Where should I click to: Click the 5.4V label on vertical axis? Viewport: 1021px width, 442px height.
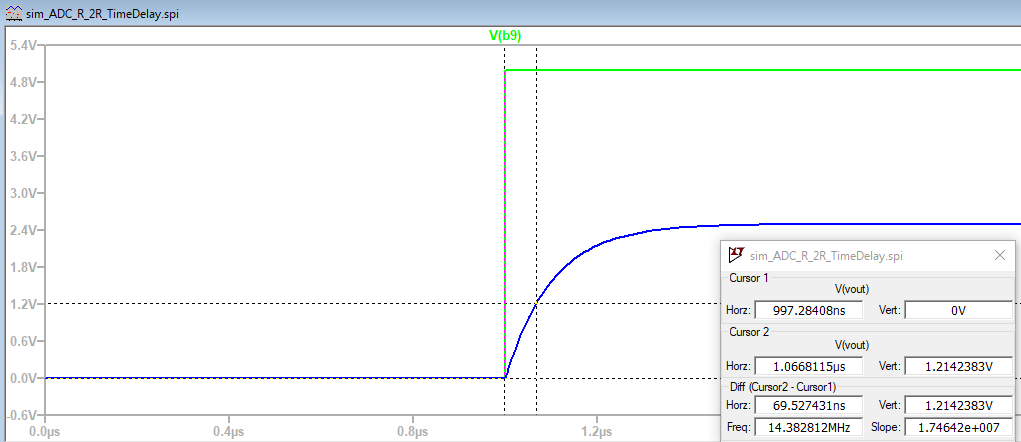(x=20, y=46)
